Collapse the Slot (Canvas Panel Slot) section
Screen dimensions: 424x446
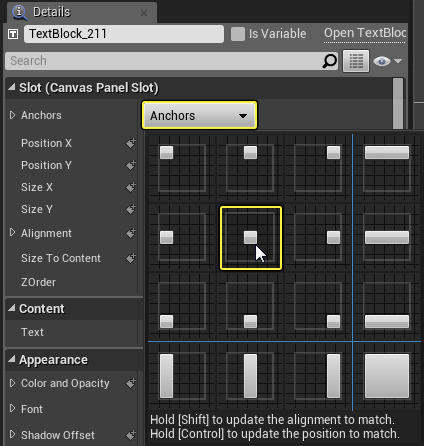coord(12,87)
